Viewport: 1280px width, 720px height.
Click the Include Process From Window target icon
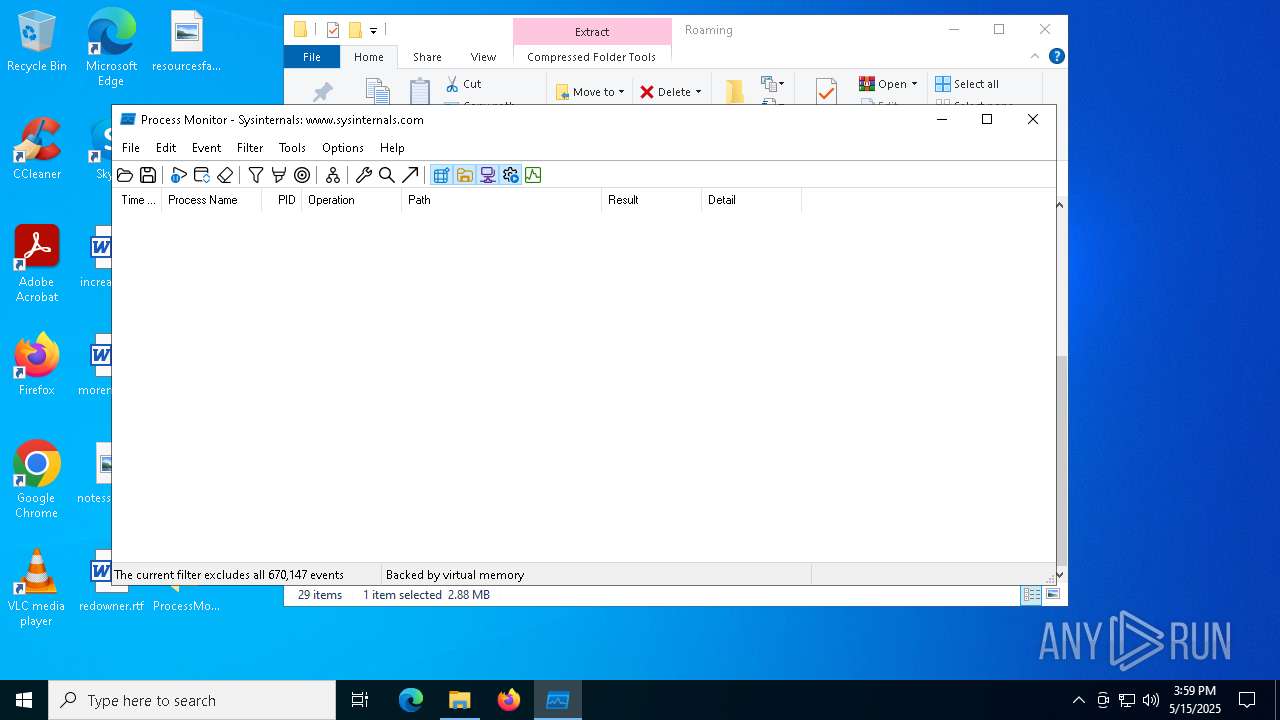[302, 175]
